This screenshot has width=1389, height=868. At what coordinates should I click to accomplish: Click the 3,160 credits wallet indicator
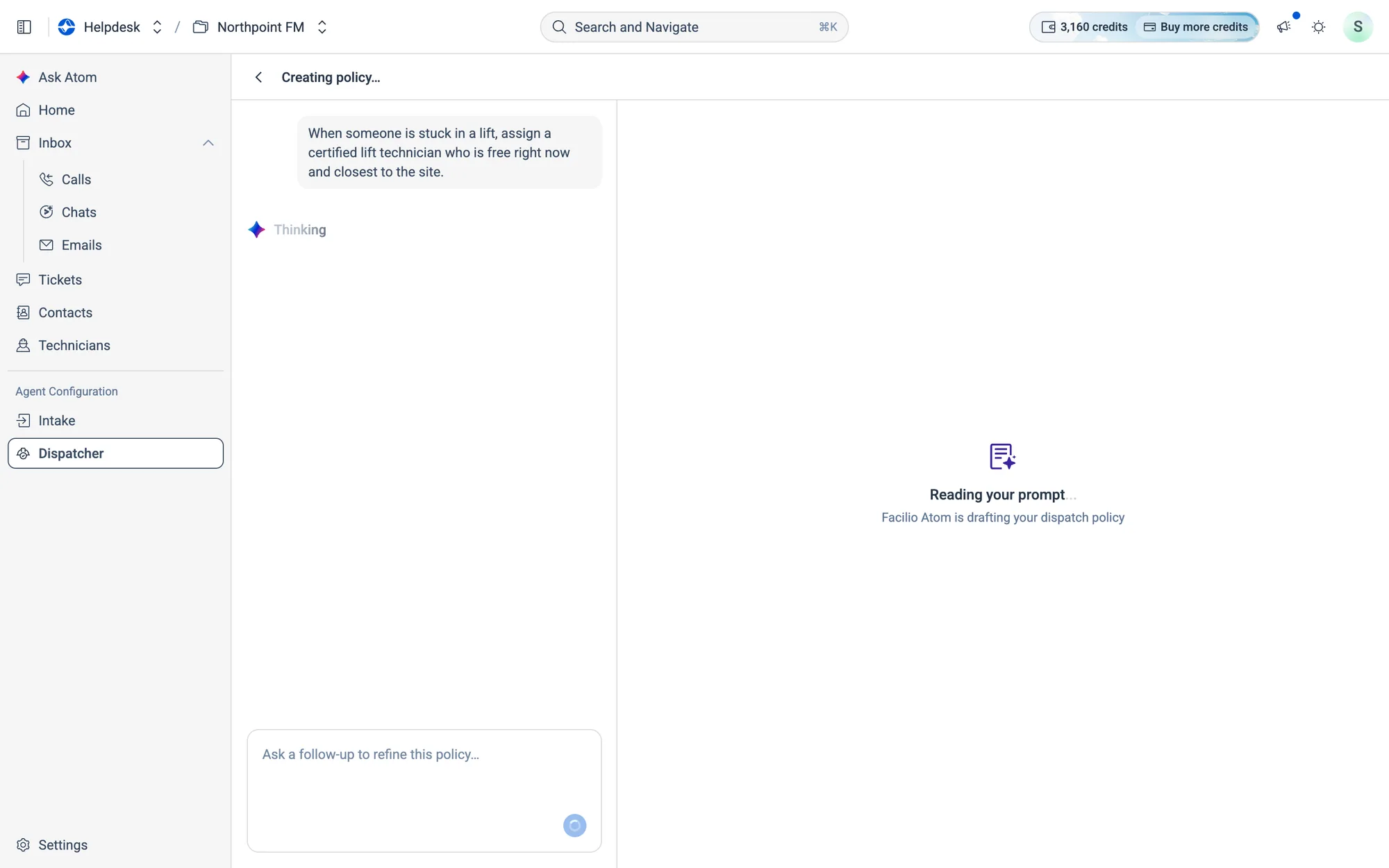click(x=1085, y=27)
